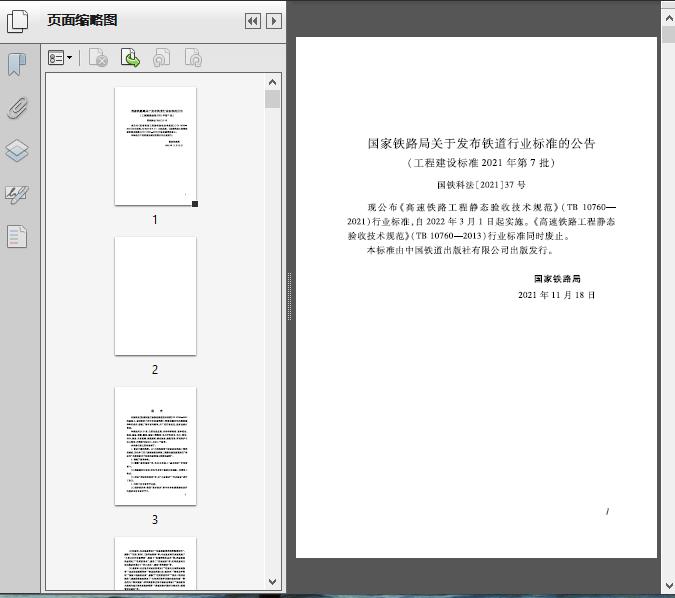Image resolution: width=675 pixels, height=598 pixels.
Task: Click the document view scroll up arrow
Action: click(669, 18)
